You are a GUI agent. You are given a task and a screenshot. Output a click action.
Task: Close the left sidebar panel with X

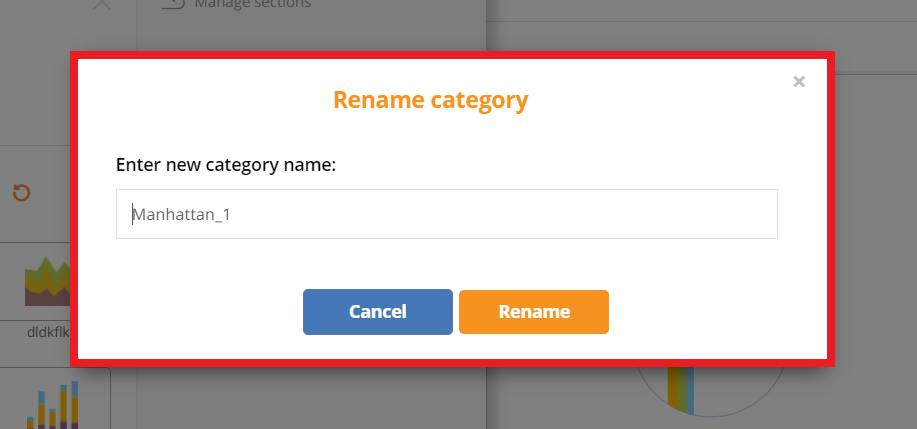coord(101,5)
